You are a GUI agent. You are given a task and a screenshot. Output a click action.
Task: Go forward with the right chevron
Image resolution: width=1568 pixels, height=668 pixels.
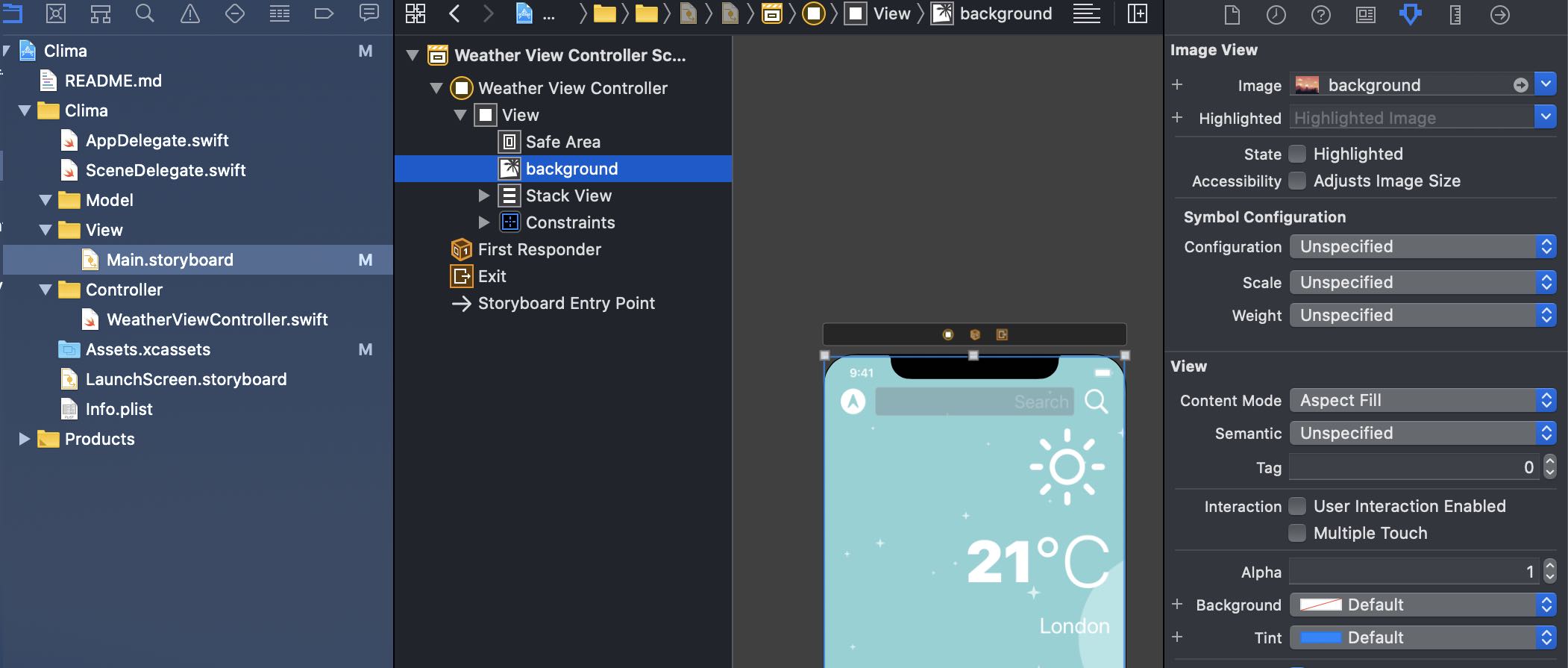click(x=488, y=13)
